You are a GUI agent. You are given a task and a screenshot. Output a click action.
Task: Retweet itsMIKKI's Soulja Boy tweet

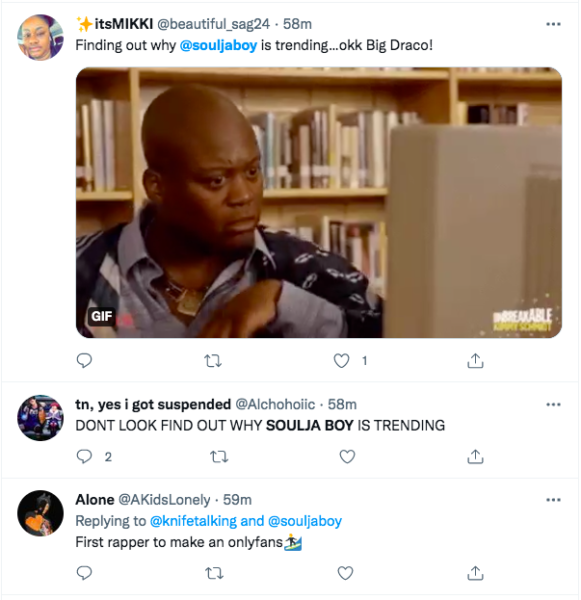click(x=213, y=361)
